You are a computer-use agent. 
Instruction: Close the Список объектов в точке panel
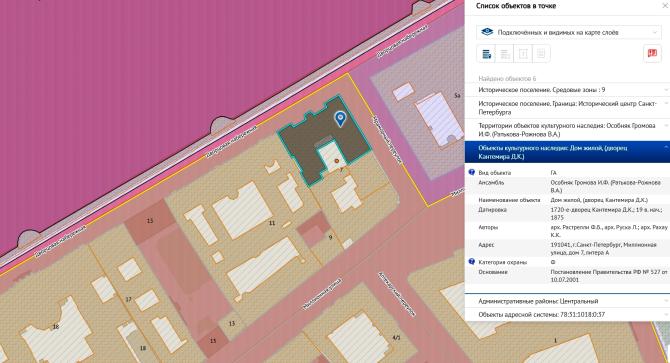[665, 6]
